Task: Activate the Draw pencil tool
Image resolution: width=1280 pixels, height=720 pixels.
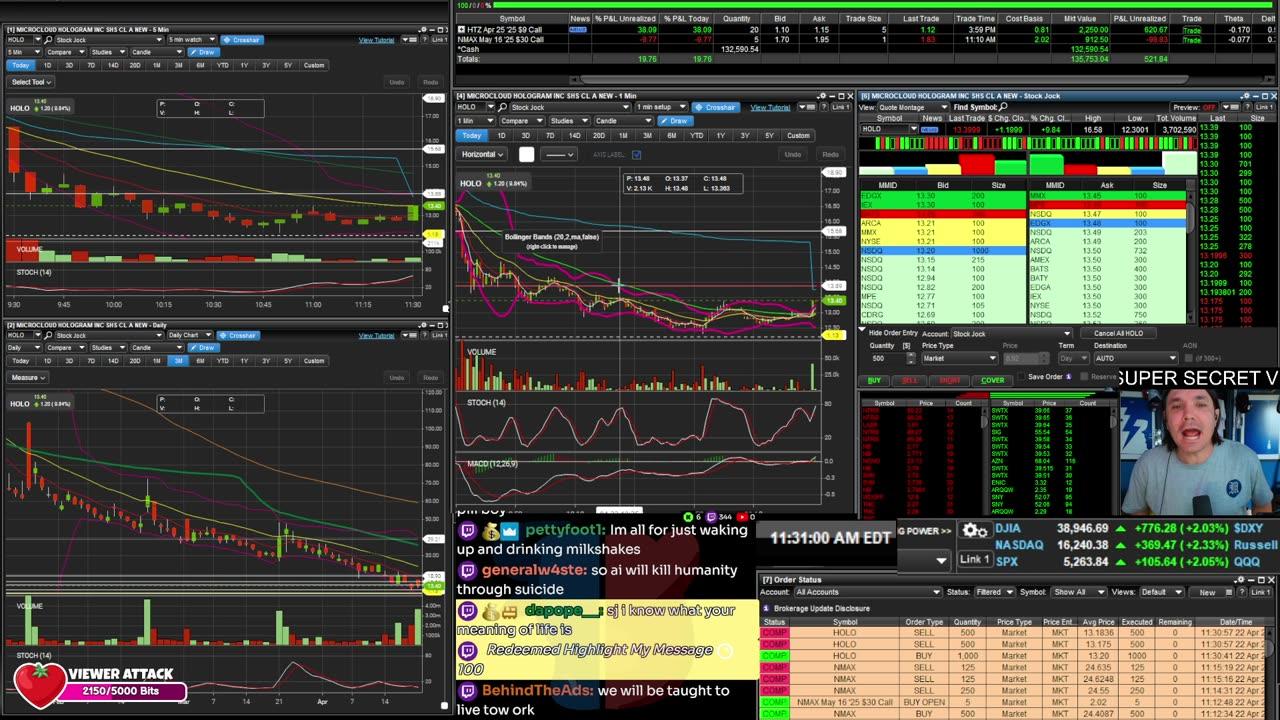Action: click(x=676, y=120)
